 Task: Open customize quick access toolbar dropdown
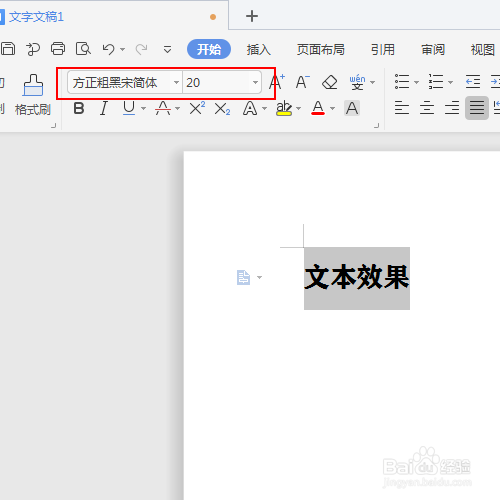click(167, 50)
